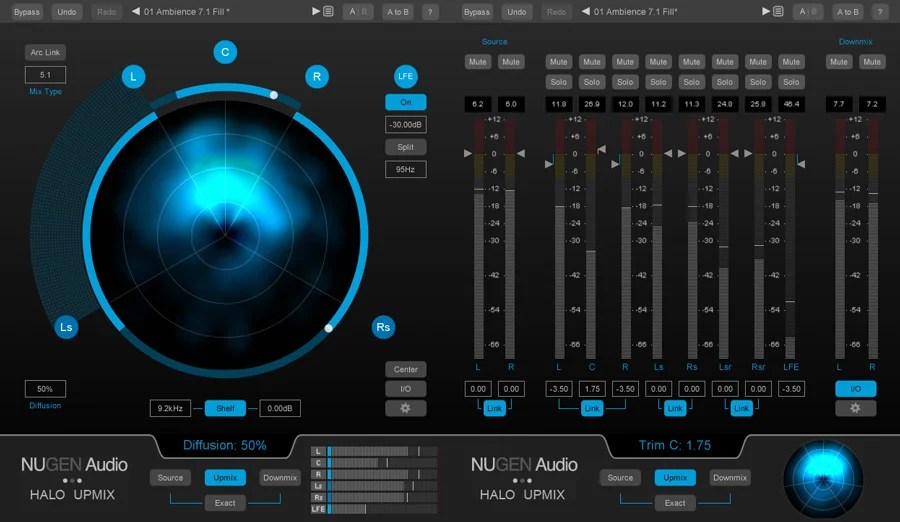Grab the white arc handle near Rs speaker

328,328
